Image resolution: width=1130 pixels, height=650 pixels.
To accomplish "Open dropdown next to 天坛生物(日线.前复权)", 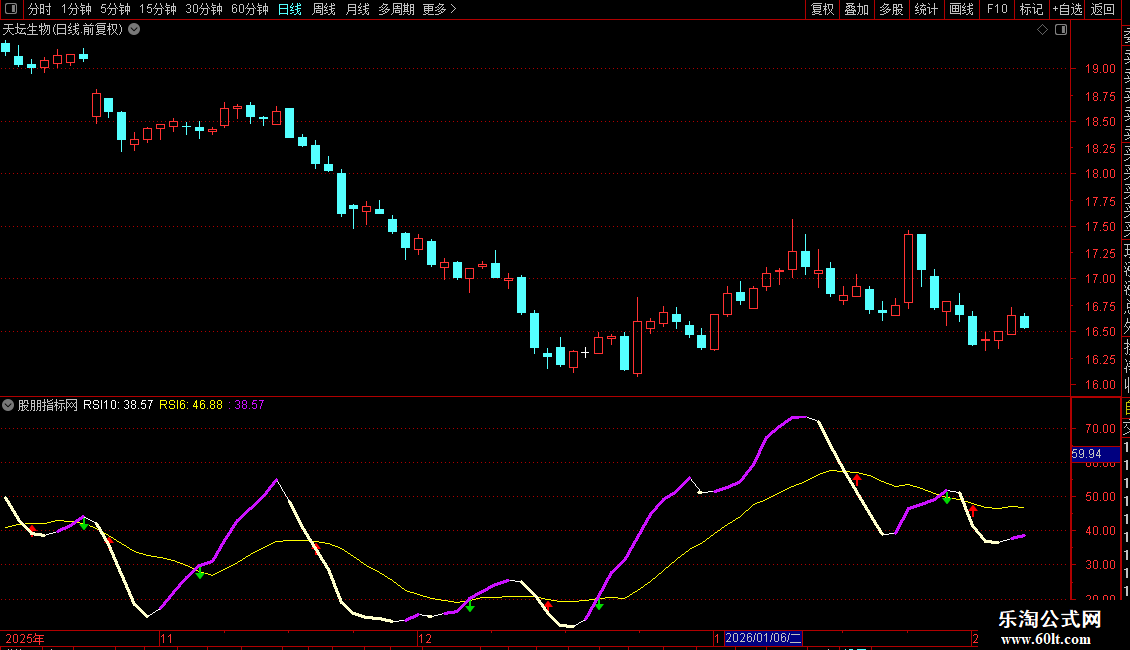I will (134, 30).
